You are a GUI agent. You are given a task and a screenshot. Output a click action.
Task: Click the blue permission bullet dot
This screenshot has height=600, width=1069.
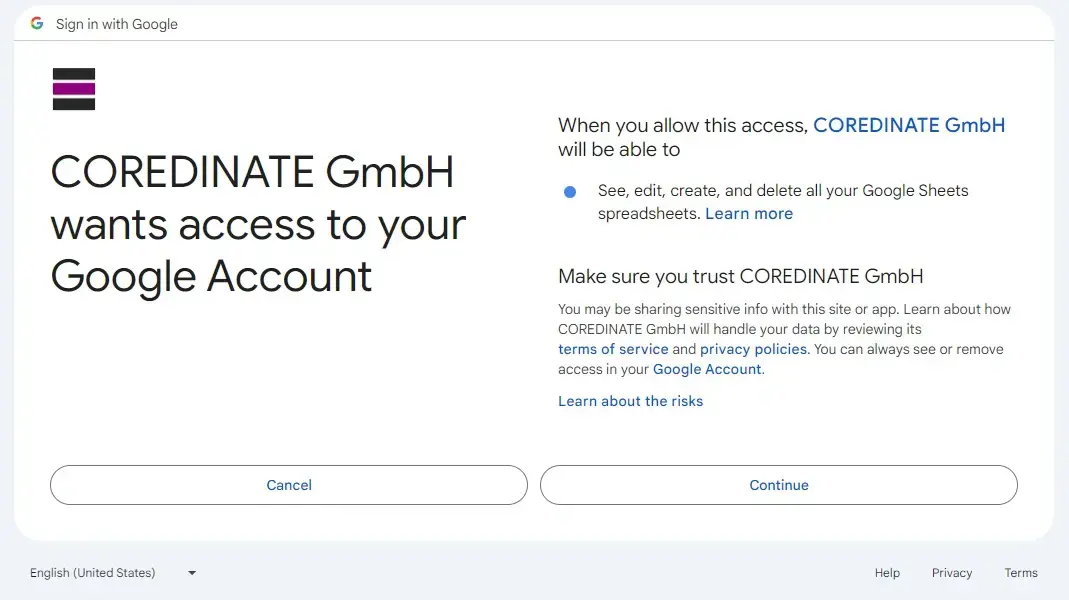pos(570,191)
